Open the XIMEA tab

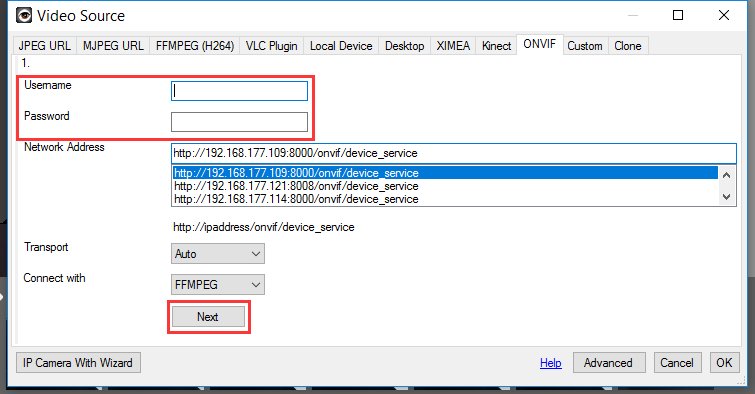(453, 46)
